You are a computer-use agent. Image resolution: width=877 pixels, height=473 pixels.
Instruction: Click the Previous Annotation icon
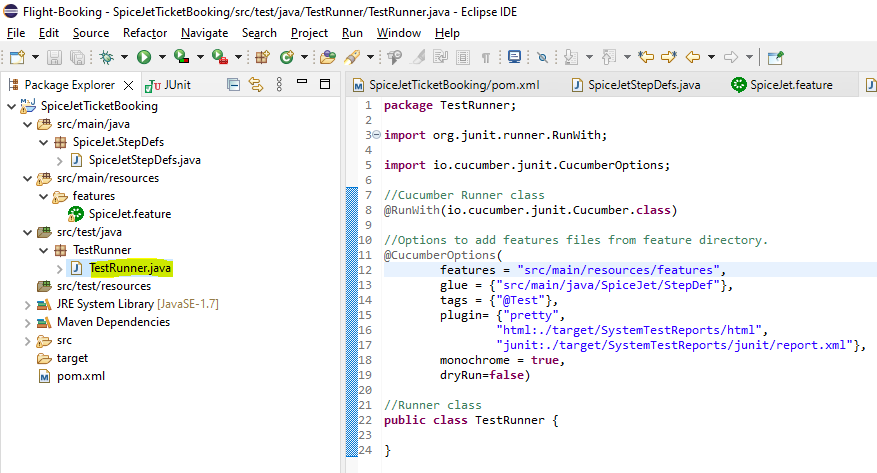609,57
